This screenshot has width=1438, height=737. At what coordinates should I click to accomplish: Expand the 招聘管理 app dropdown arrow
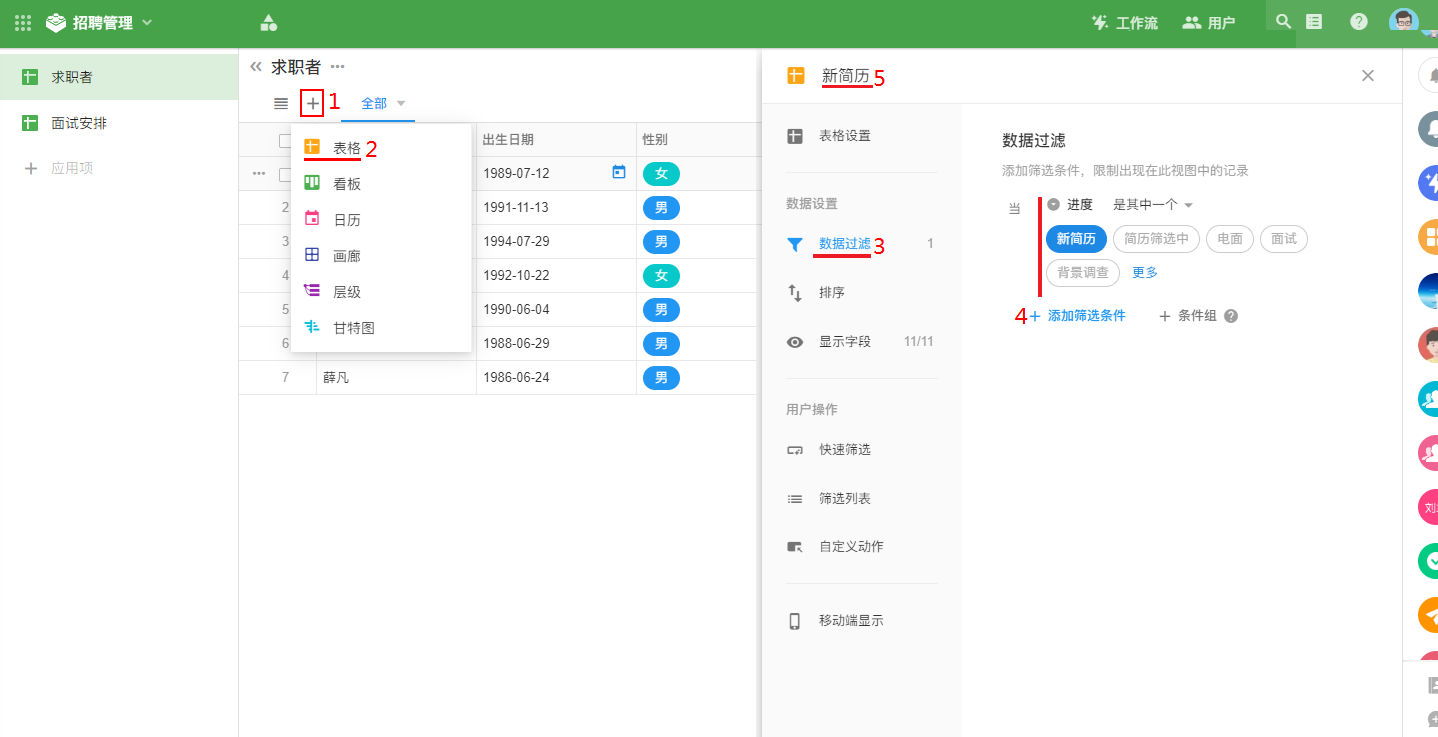click(x=147, y=22)
